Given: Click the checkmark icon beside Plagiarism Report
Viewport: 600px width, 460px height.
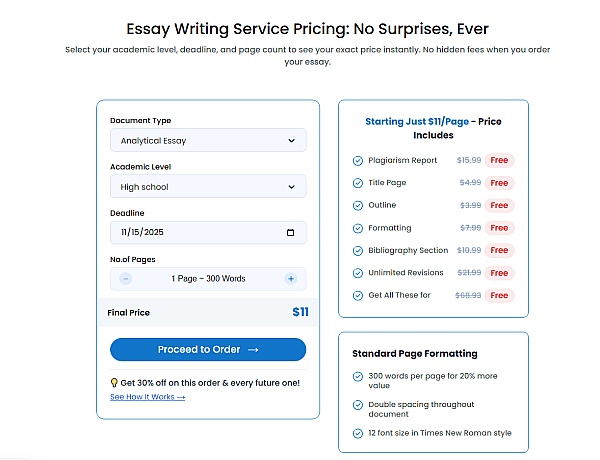Looking at the screenshot, I should tap(358, 160).
